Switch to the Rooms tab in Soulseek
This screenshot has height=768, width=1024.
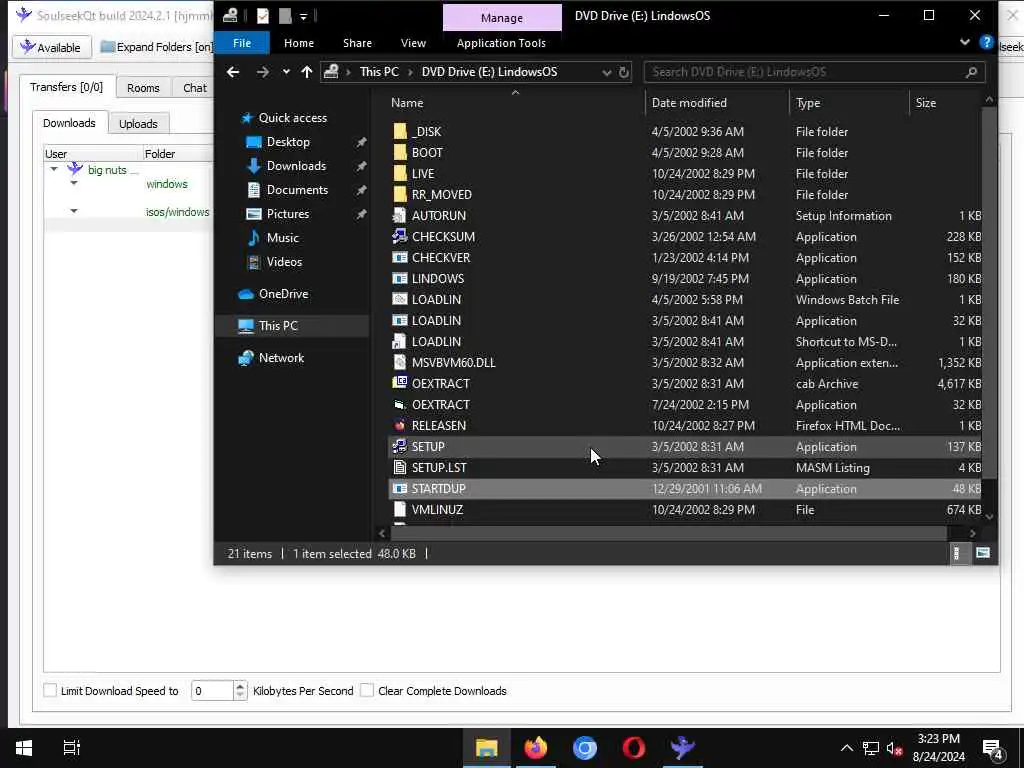tap(143, 88)
